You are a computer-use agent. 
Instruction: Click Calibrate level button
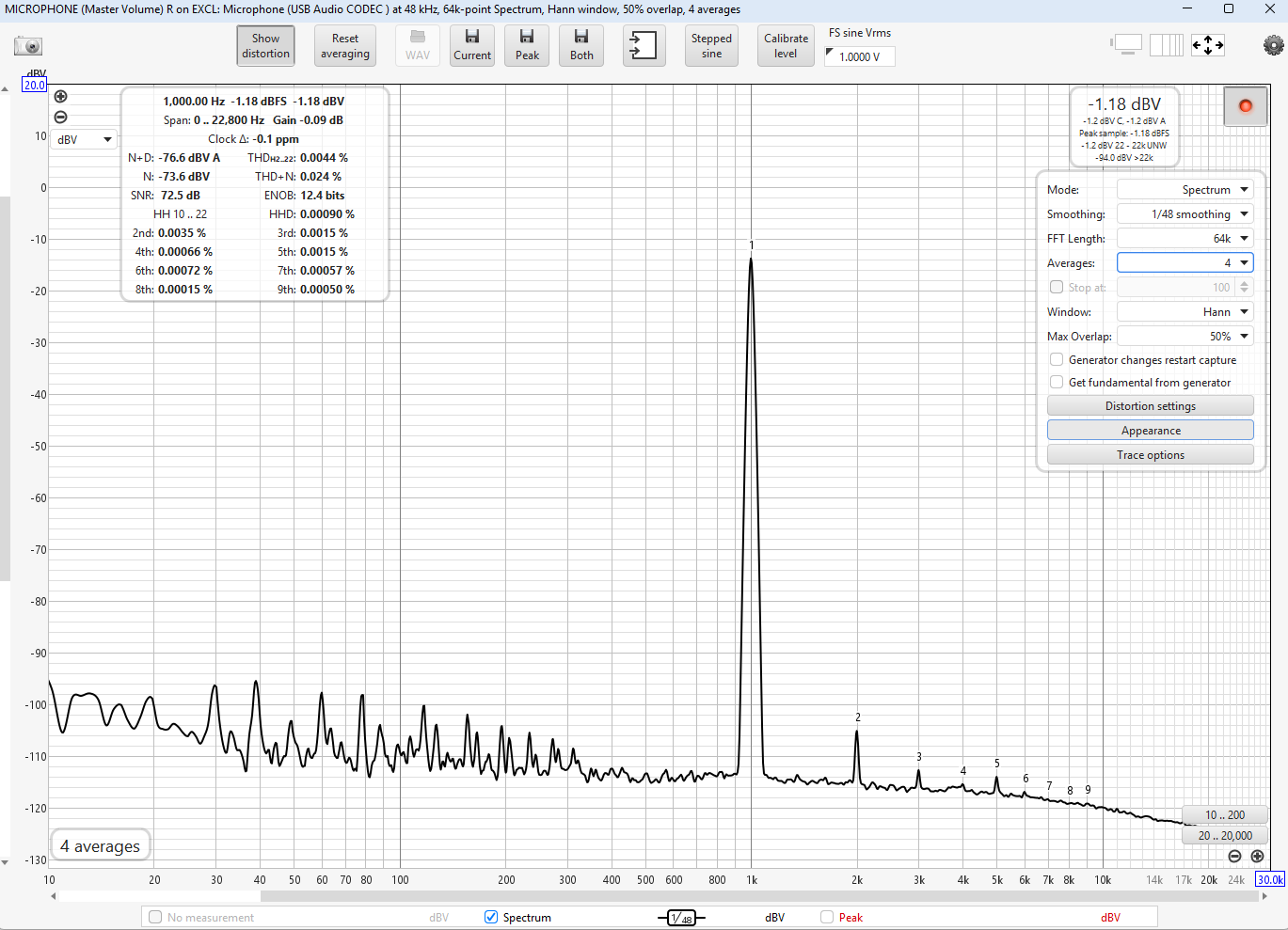point(786,45)
